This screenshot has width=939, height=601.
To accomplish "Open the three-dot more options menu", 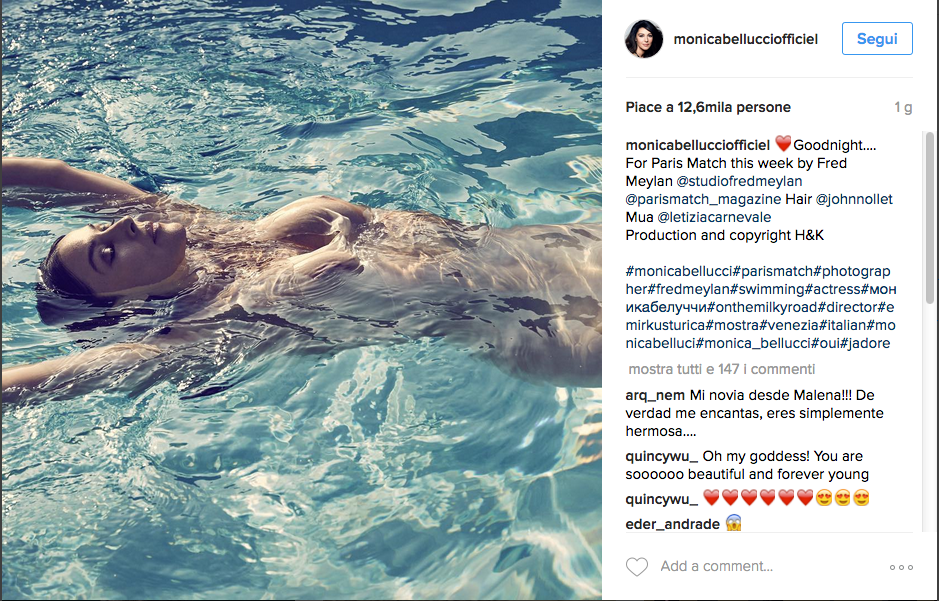I will tap(901, 567).
